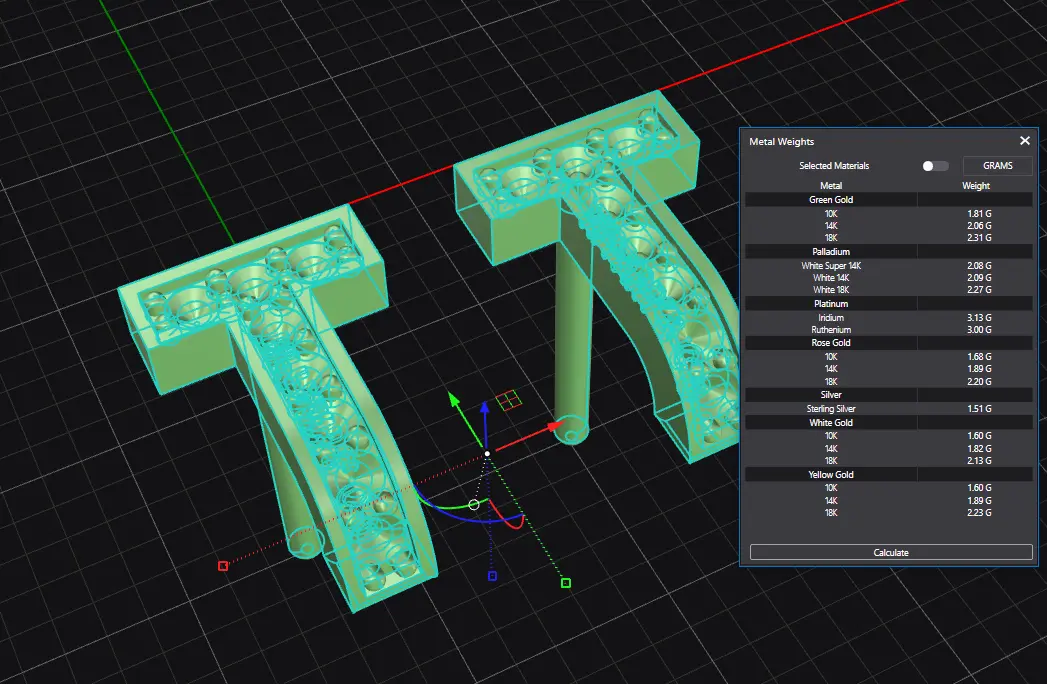
Task: Toggle the Selected Materials switch
Action: 935,166
